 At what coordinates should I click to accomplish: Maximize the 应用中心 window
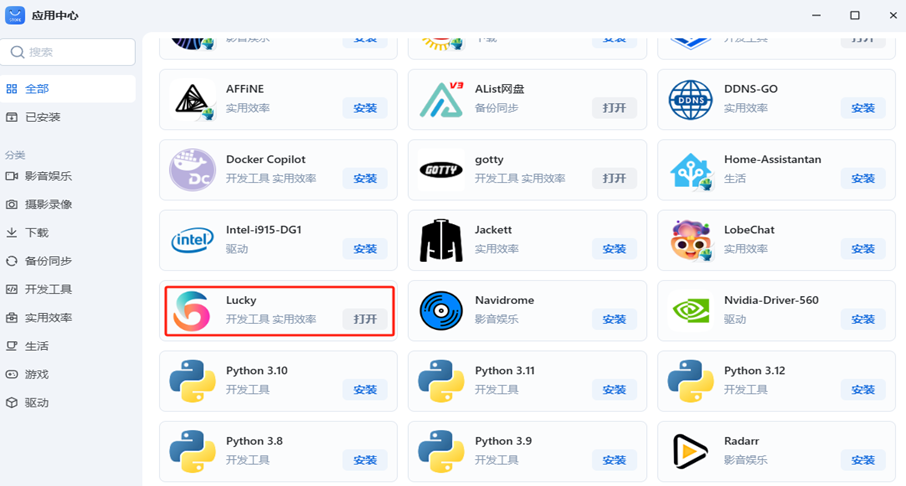[x=855, y=16]
